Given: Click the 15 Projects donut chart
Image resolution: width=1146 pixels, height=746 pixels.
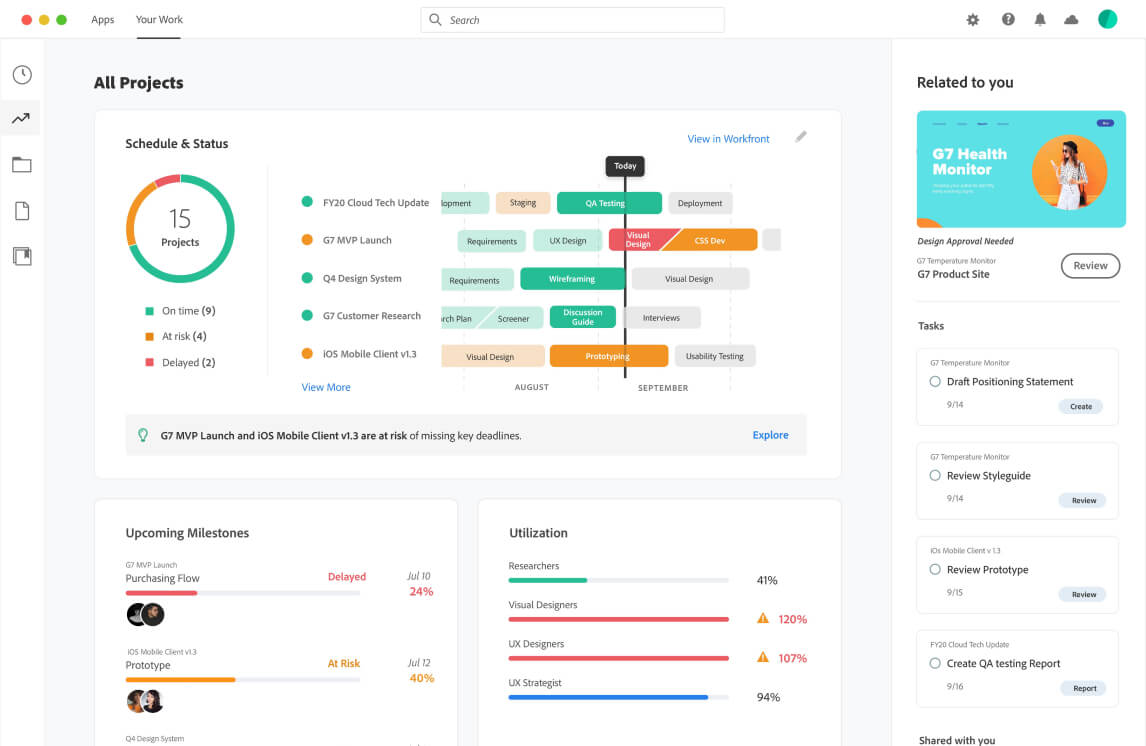Looking at the screenshot, I should pos(180,229).
